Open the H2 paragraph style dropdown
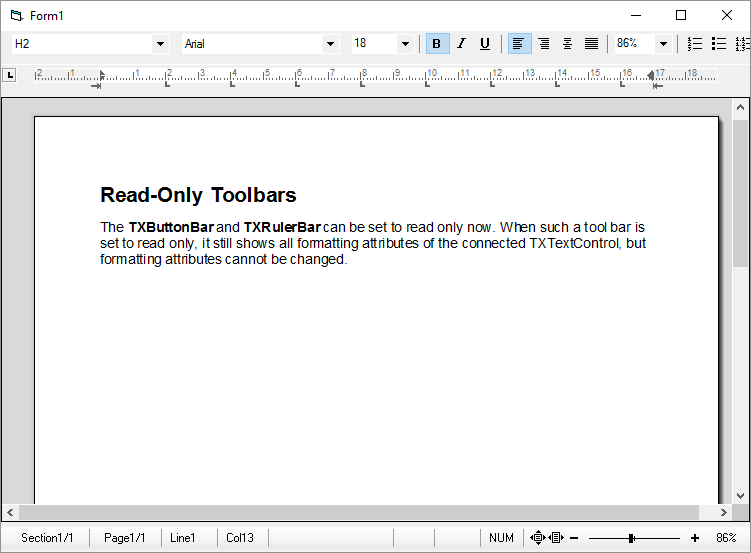The image size is (751, 553). point(160,44)
